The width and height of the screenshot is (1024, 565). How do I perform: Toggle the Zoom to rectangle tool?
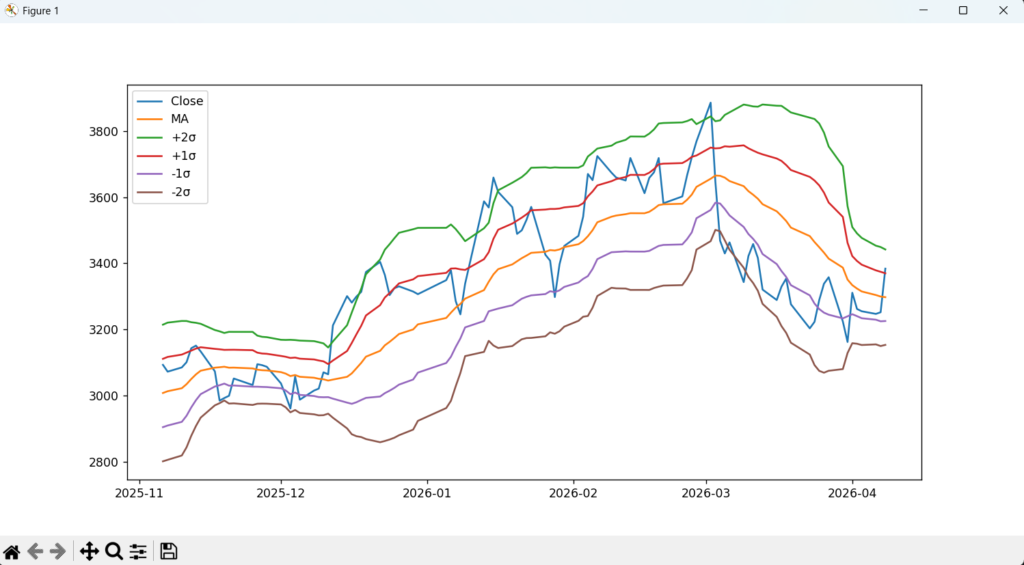pyautogui.click(x=114, y=551)
